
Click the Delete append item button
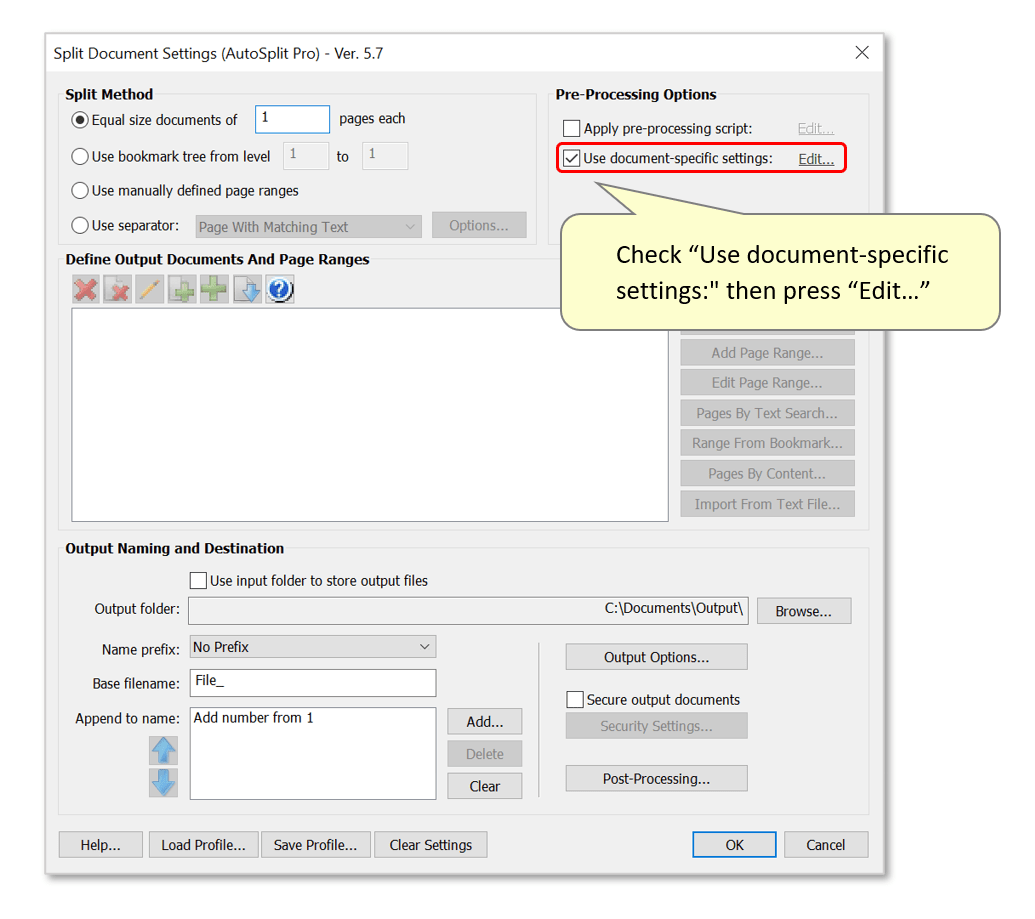pyautogui.click(x=484, y=754)
